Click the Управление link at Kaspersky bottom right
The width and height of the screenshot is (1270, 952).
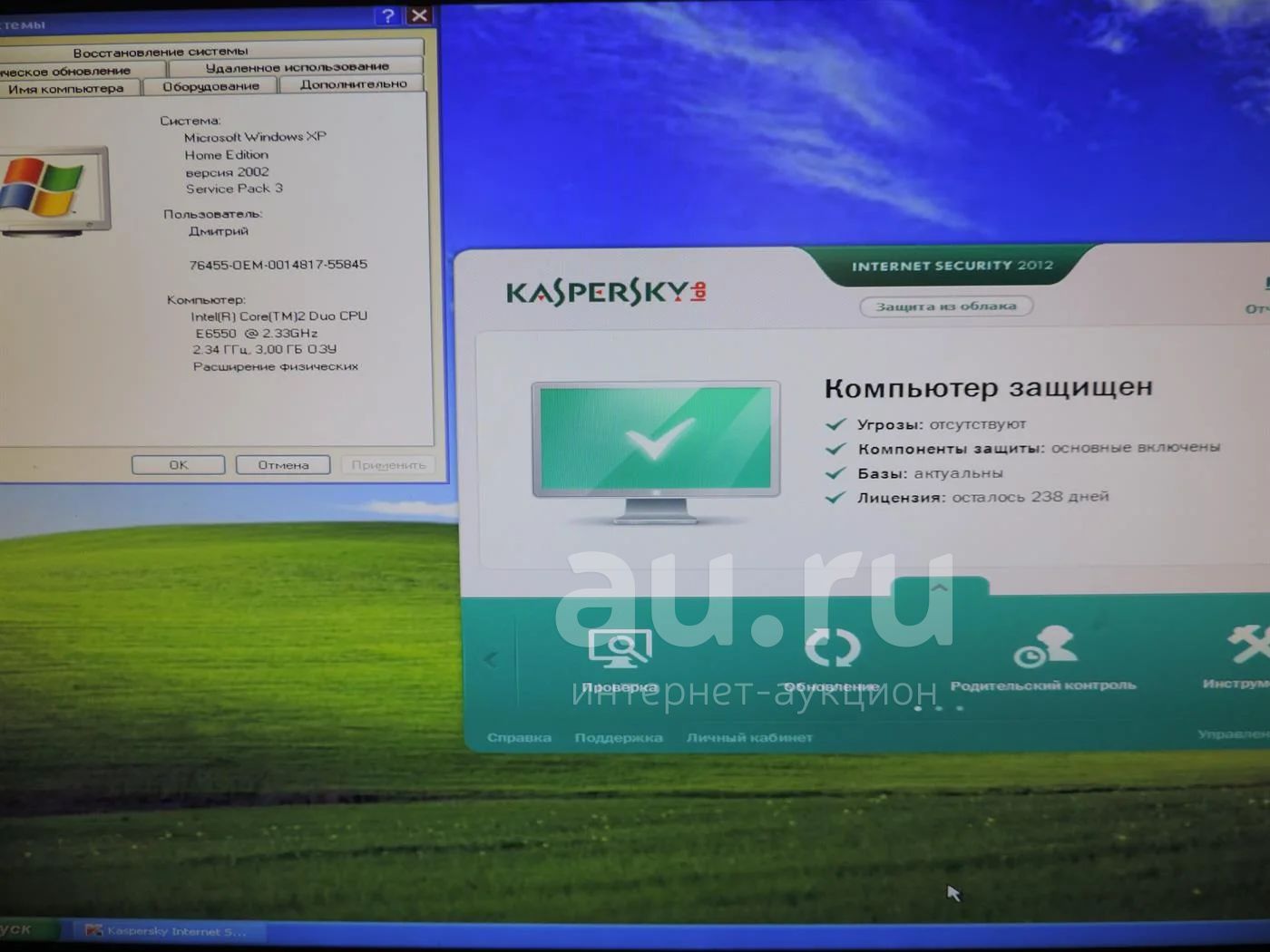(1234, 734)
